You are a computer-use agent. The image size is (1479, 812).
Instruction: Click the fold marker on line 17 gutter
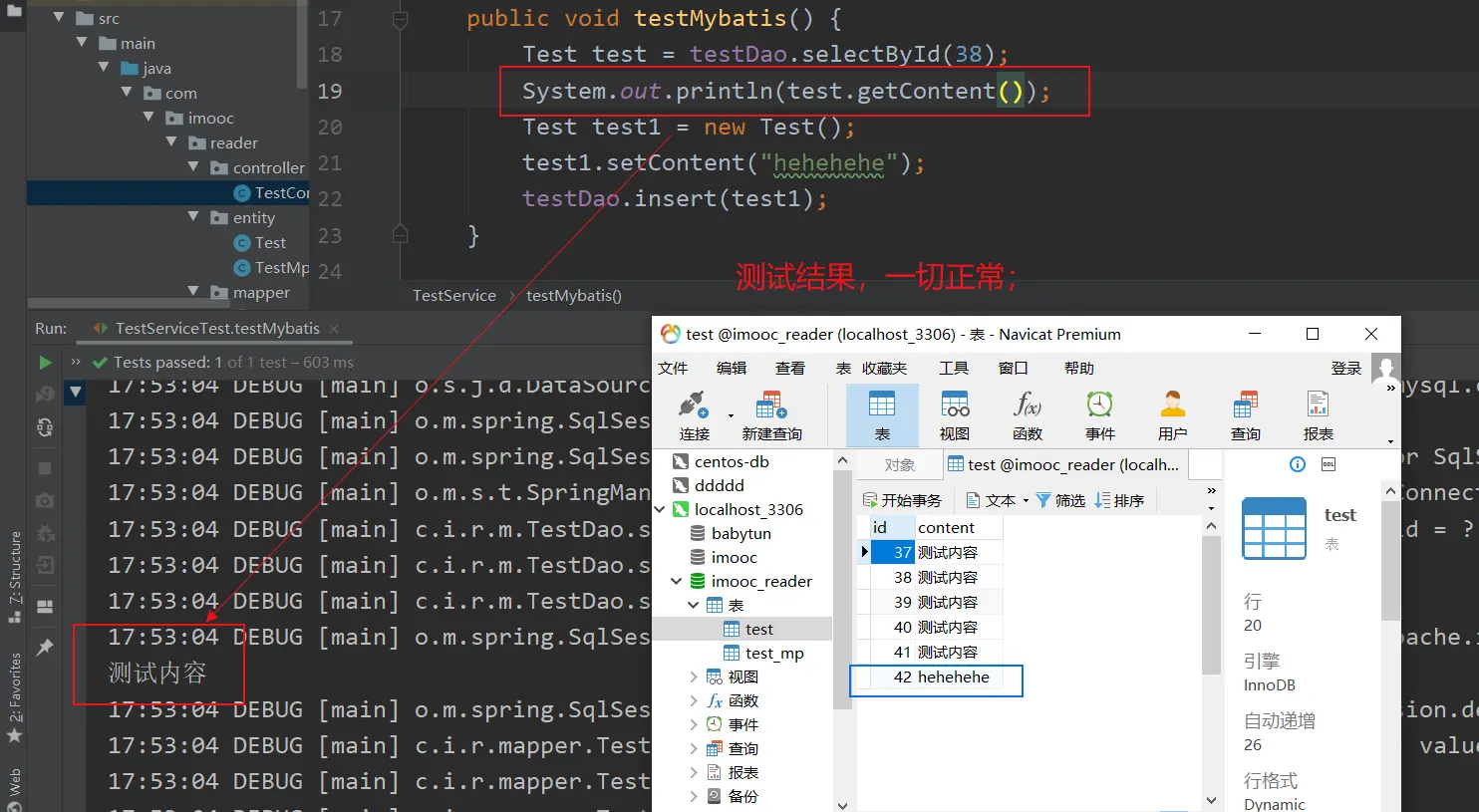point(400,19)
